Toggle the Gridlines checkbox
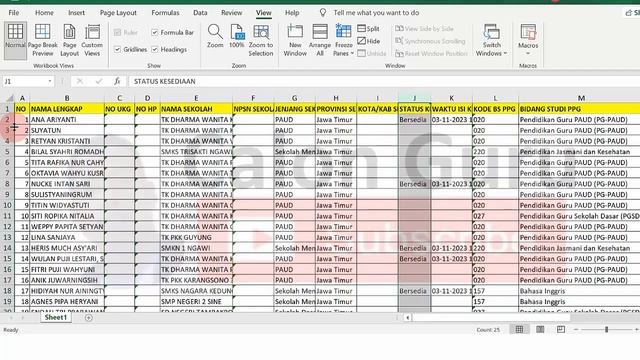 (118, 49)
